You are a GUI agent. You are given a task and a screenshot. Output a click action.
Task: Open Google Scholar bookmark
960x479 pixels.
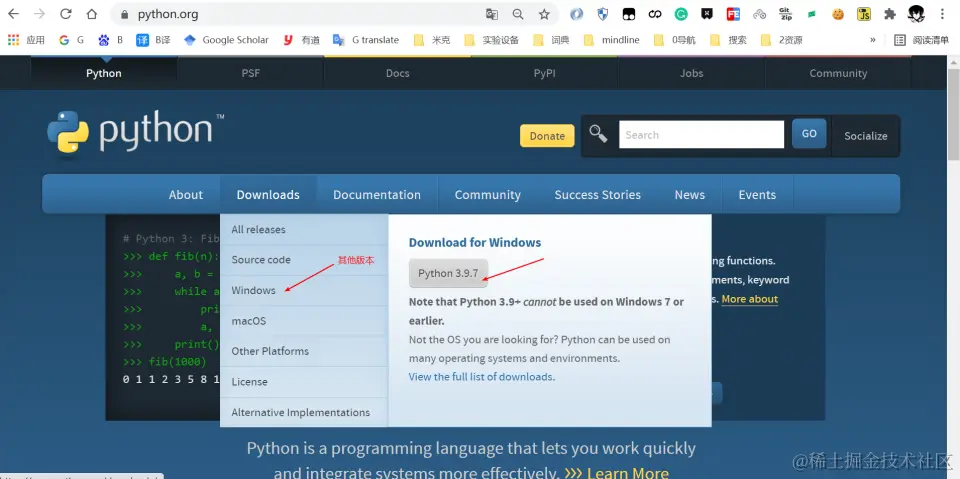[x=226, y=40]
